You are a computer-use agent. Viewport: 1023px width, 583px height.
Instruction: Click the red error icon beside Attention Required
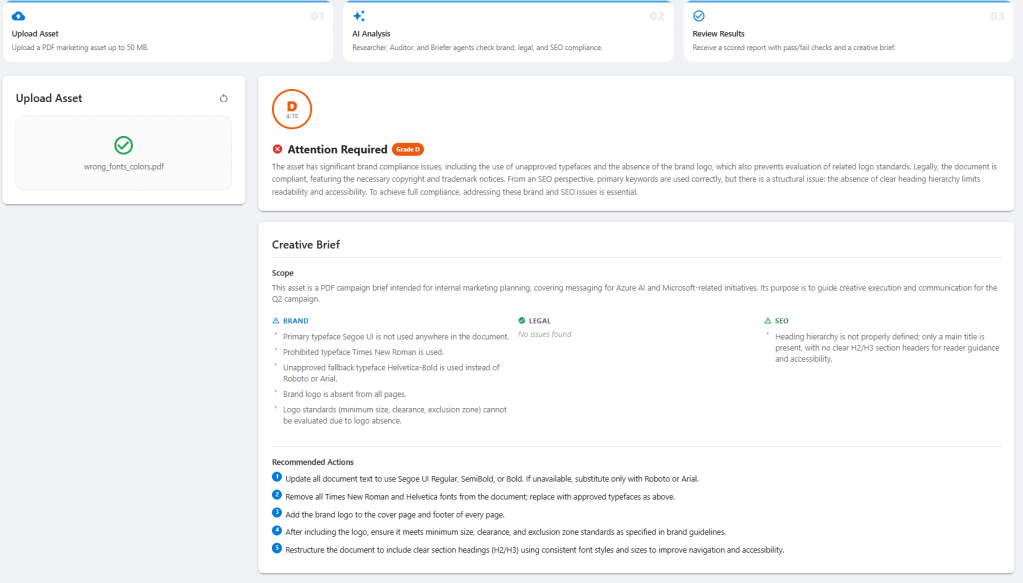[x=278, y=149]
